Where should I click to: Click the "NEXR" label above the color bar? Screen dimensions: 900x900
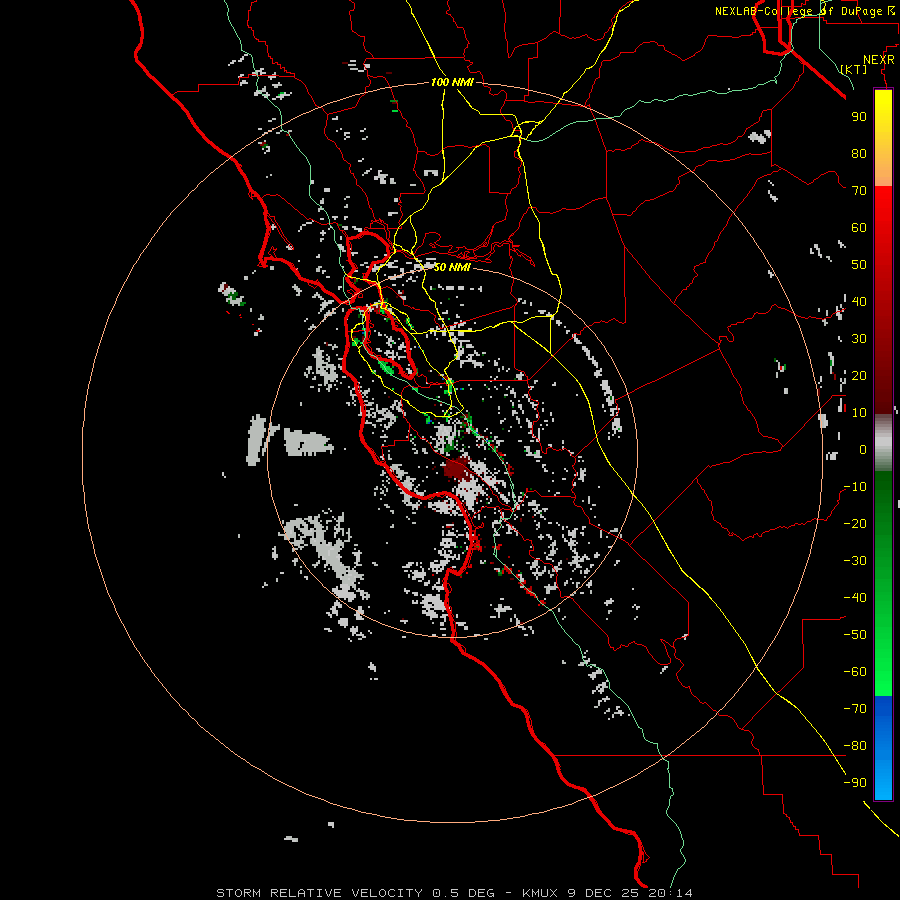879,60
